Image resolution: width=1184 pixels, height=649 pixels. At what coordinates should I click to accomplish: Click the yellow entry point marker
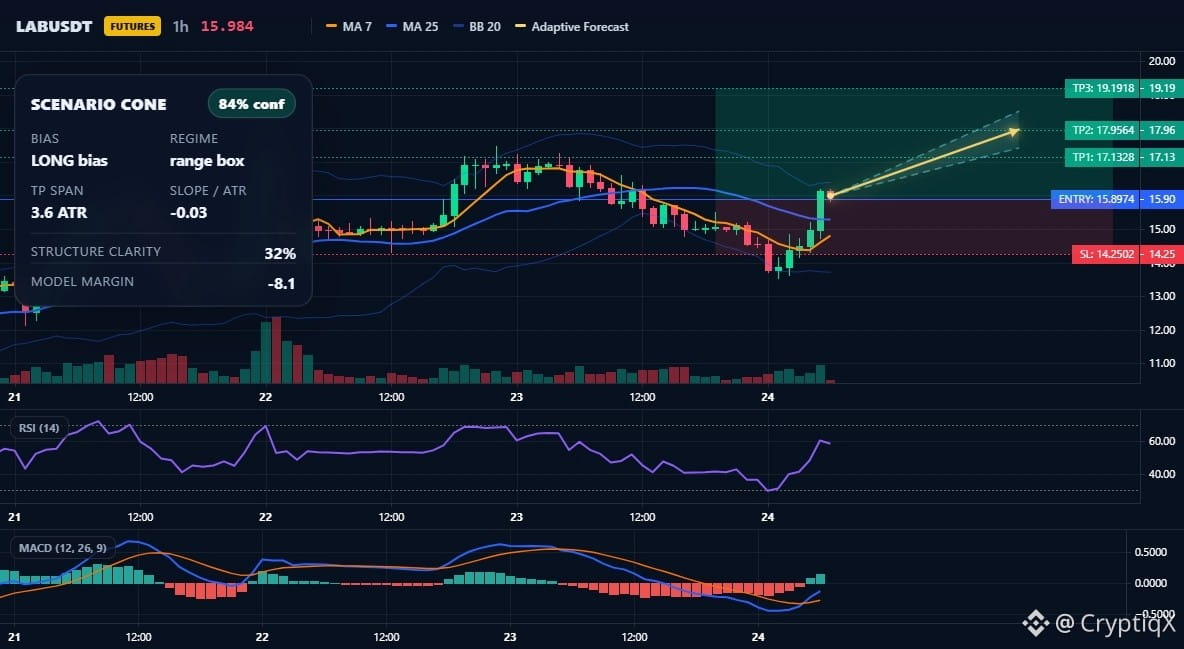tap(830, 196)
